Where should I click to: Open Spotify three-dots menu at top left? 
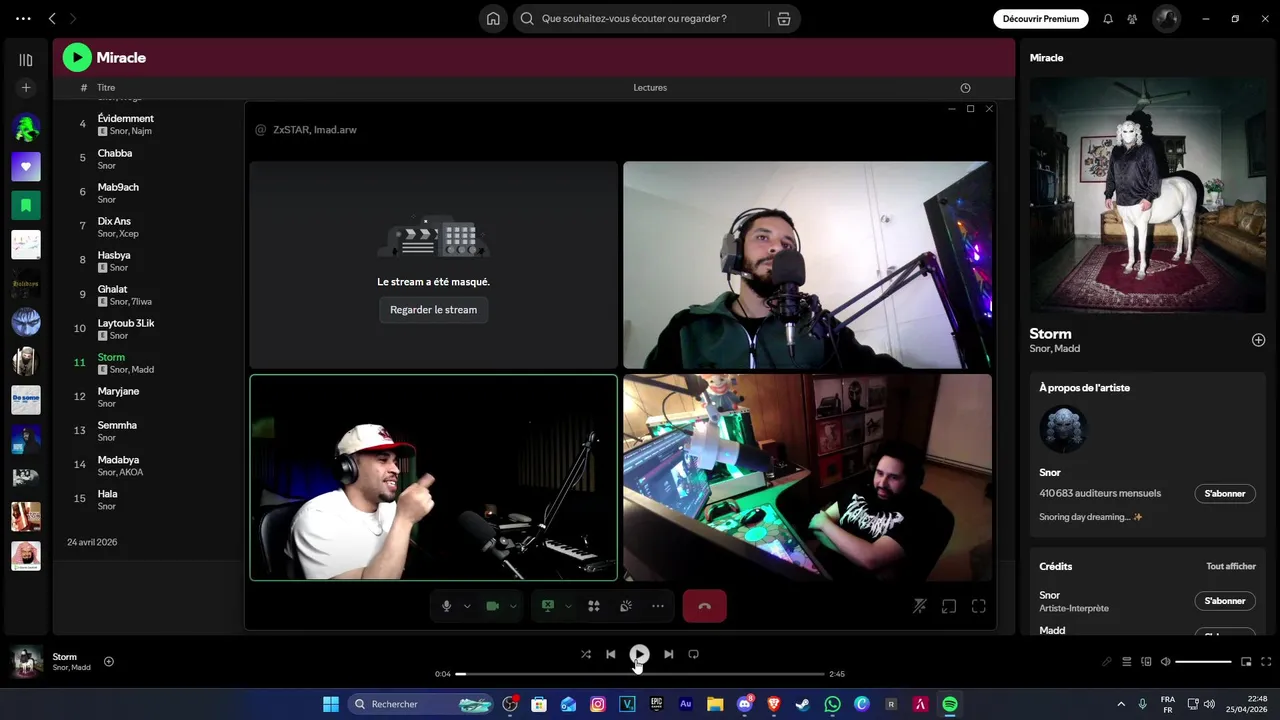coord(23,19)
